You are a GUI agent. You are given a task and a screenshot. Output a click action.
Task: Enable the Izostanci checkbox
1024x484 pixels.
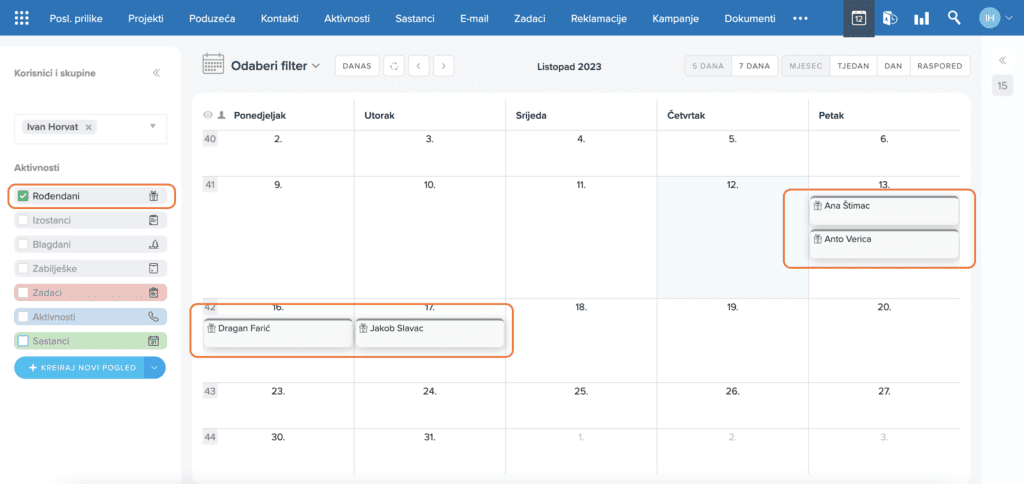(x=23, y=220)
